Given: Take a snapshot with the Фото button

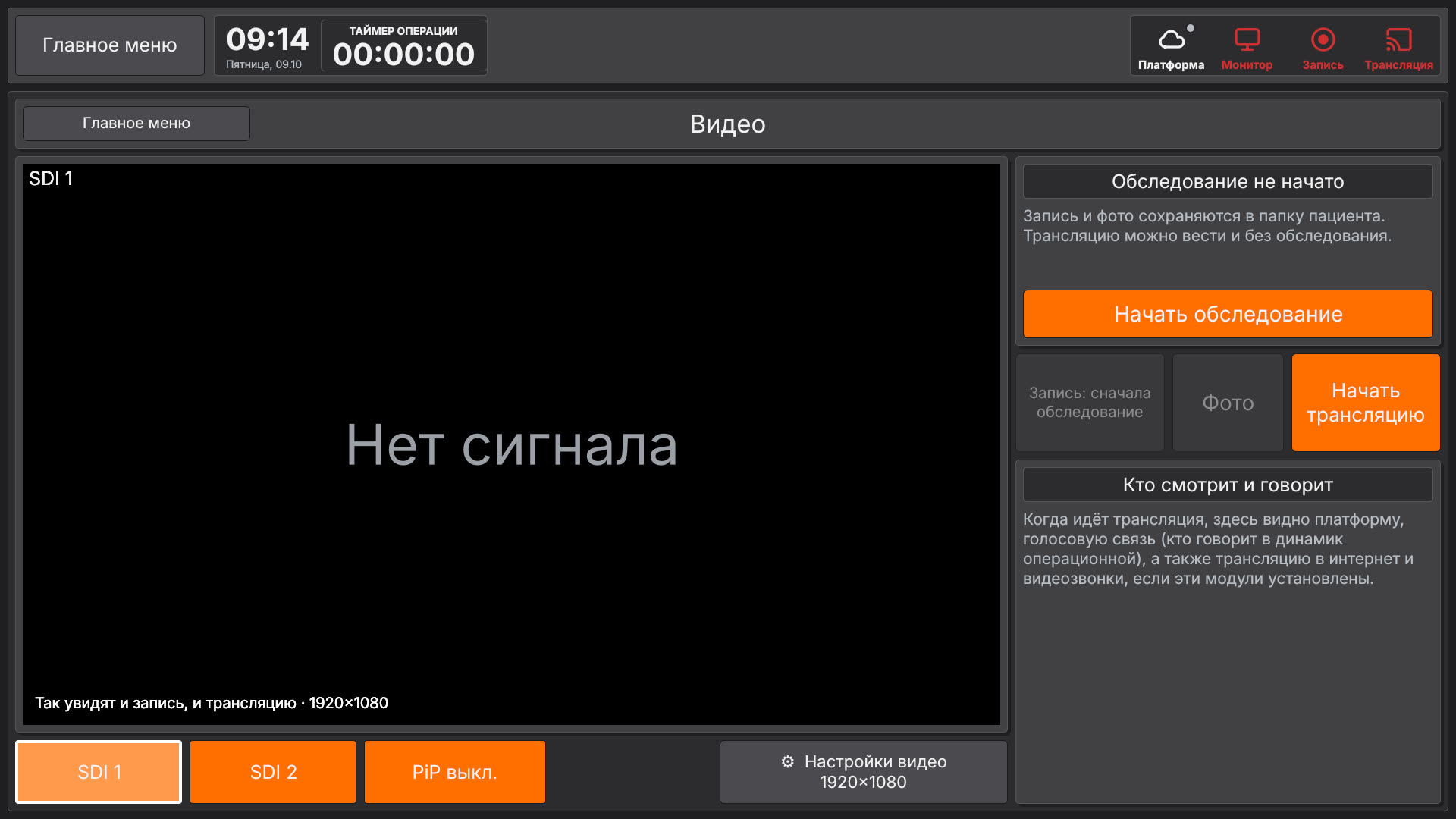Looking at the screenshot, I should [x=1228, y=403].
